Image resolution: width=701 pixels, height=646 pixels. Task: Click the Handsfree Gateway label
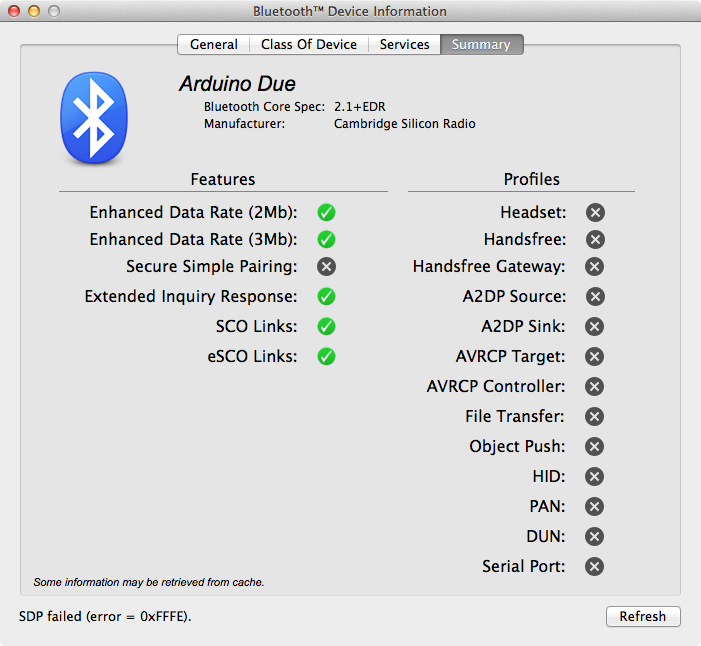(489, 266)
